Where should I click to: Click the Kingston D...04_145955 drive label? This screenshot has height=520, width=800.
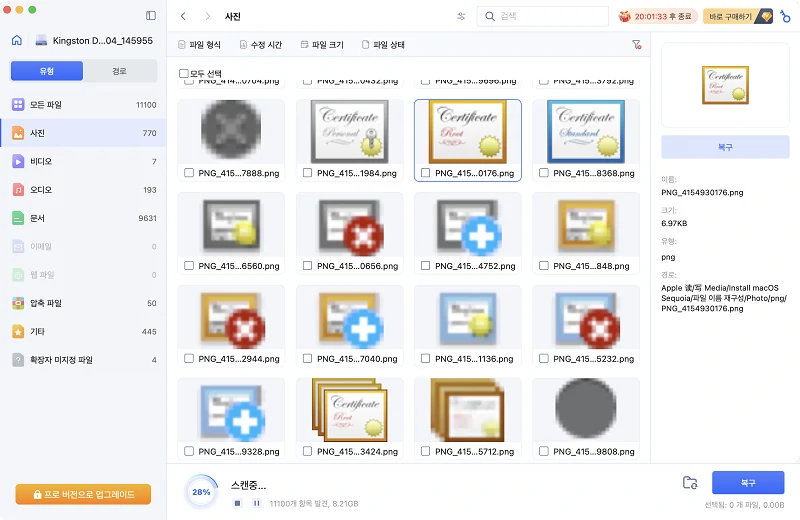click(x=103, y=41)
